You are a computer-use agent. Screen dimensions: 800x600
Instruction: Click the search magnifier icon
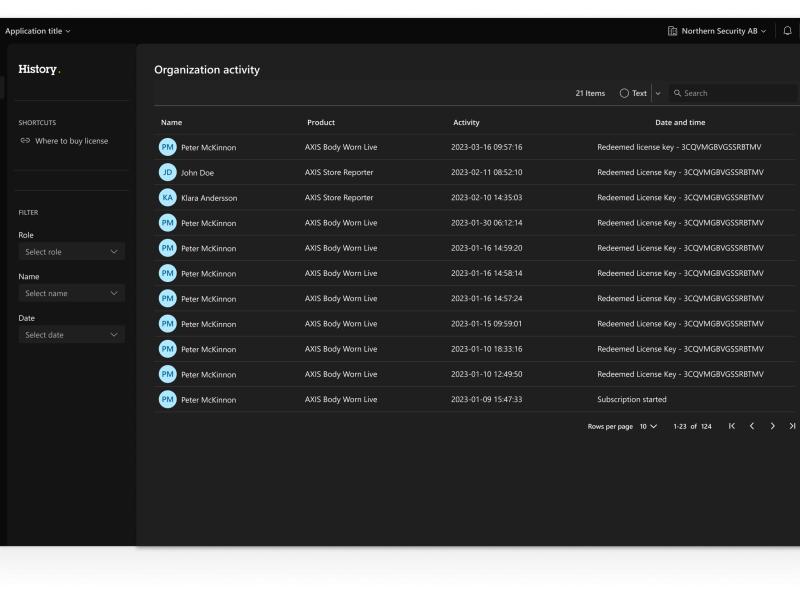[677, 93]
